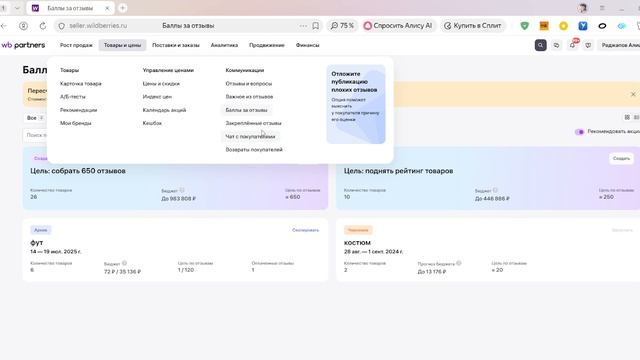Open the Товары и цены menu
This screenshot has height=360, width=640.
point(122,45)
